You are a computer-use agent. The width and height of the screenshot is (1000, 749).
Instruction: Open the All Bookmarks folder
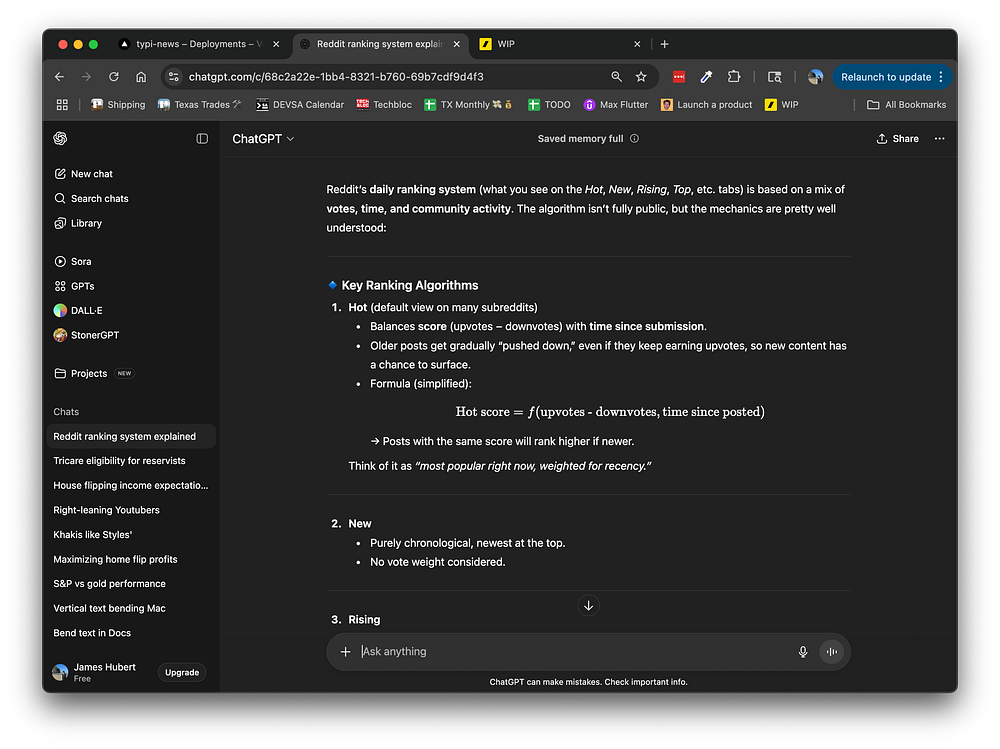tap(906, 104)
